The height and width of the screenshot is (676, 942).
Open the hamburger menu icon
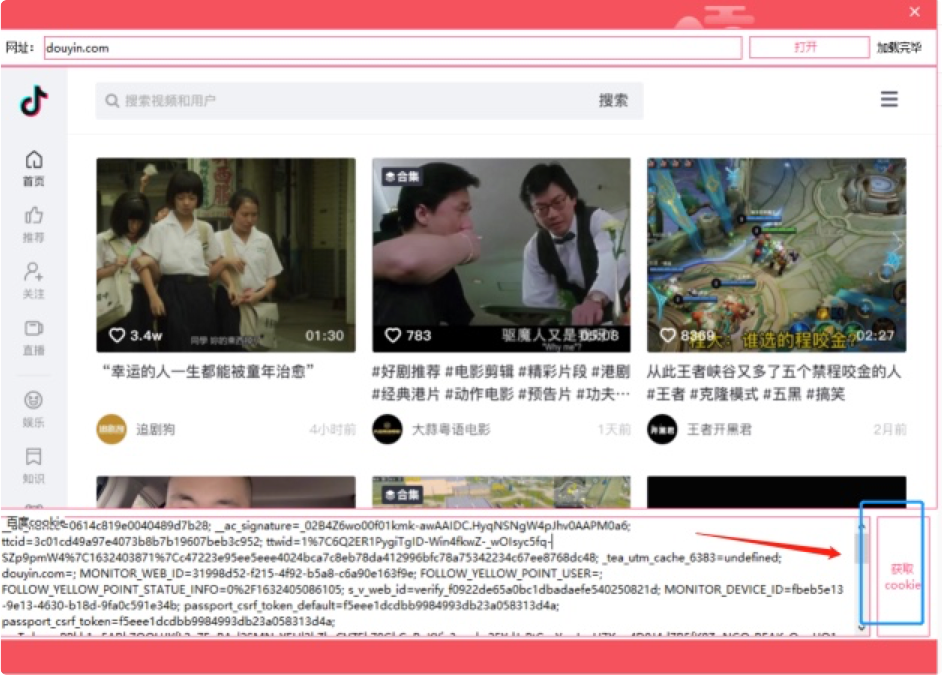889,99
